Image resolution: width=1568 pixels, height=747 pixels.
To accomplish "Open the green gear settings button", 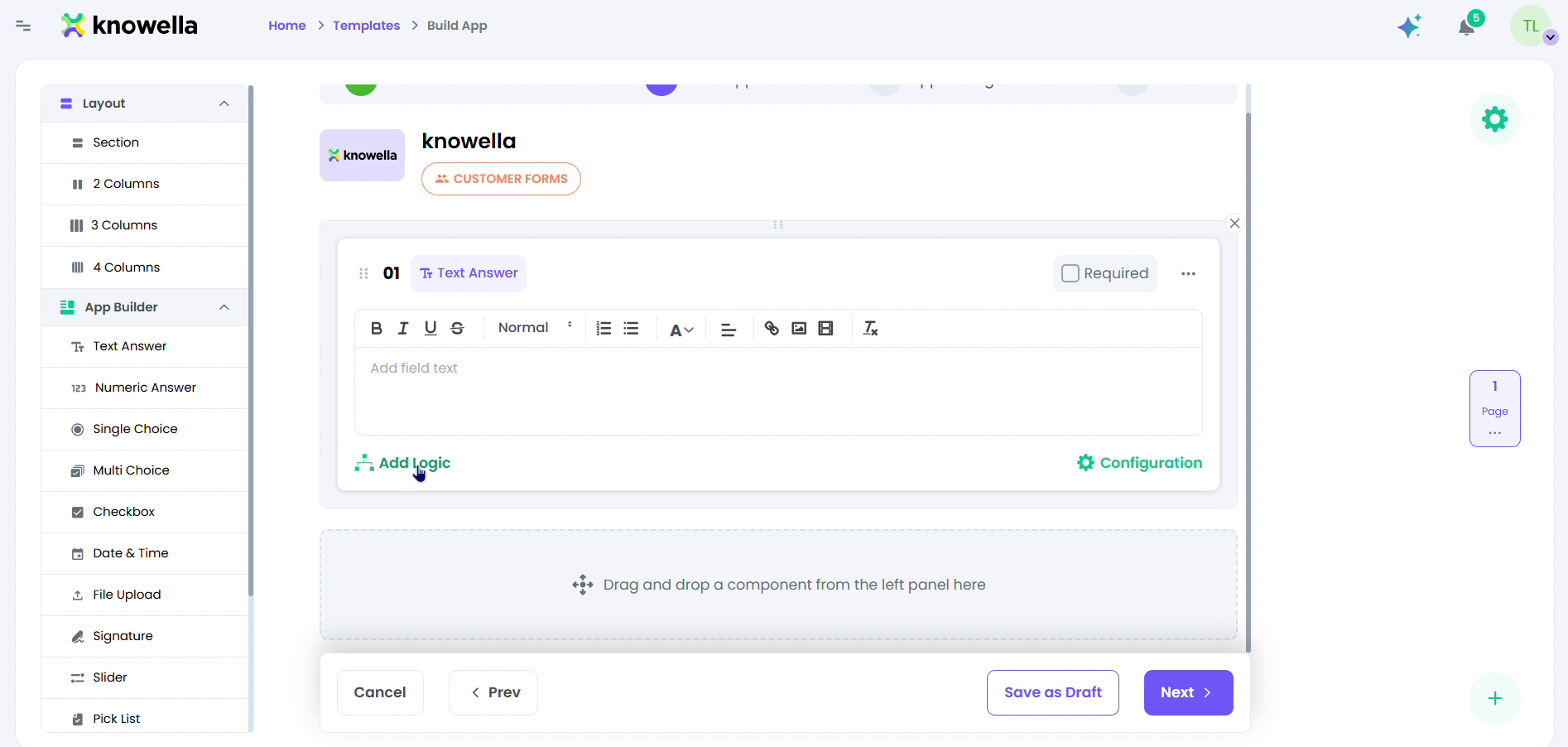I will click(1495, 119).
